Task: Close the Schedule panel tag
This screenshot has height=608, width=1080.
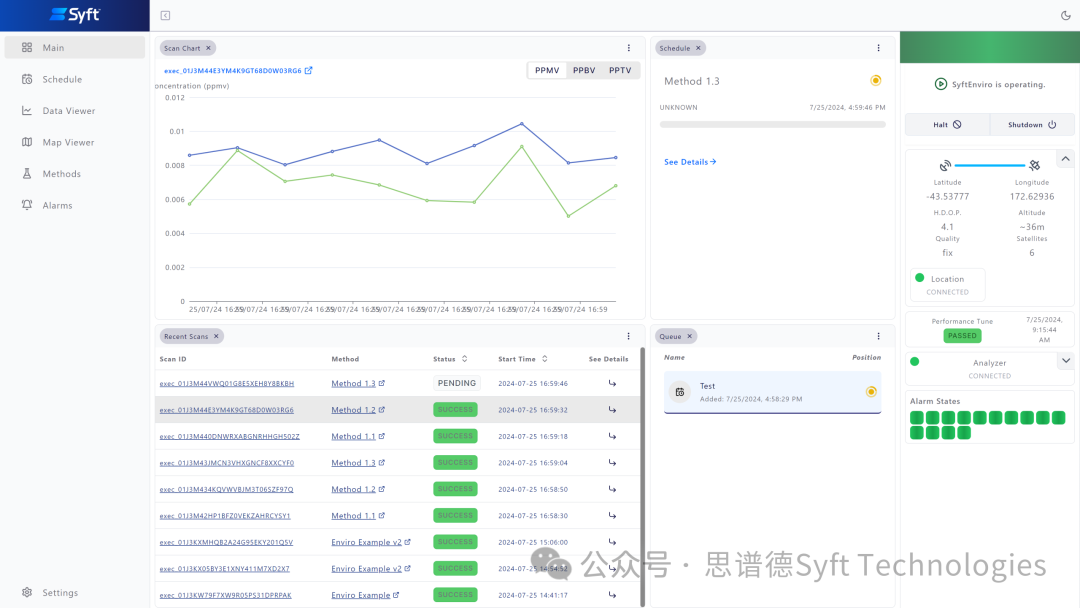Action: coord(698,48)
